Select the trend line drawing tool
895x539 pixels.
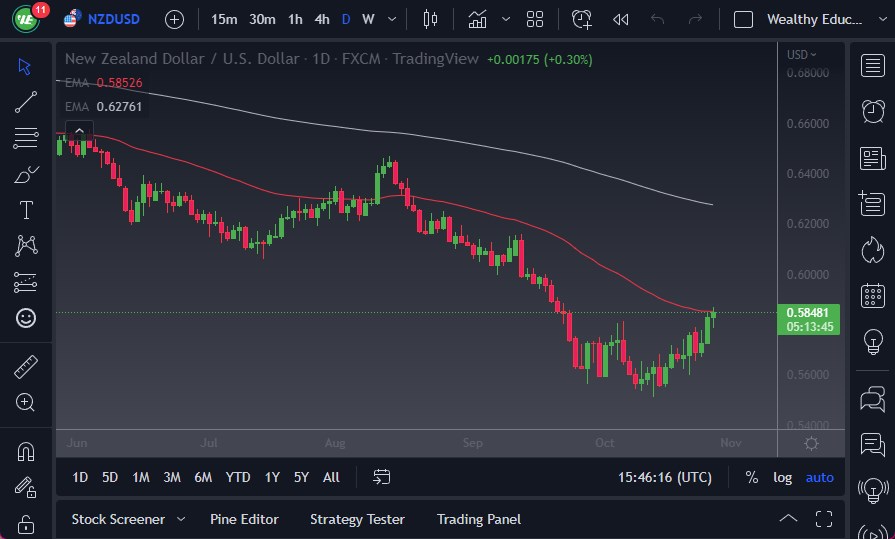tap(26, 101)
